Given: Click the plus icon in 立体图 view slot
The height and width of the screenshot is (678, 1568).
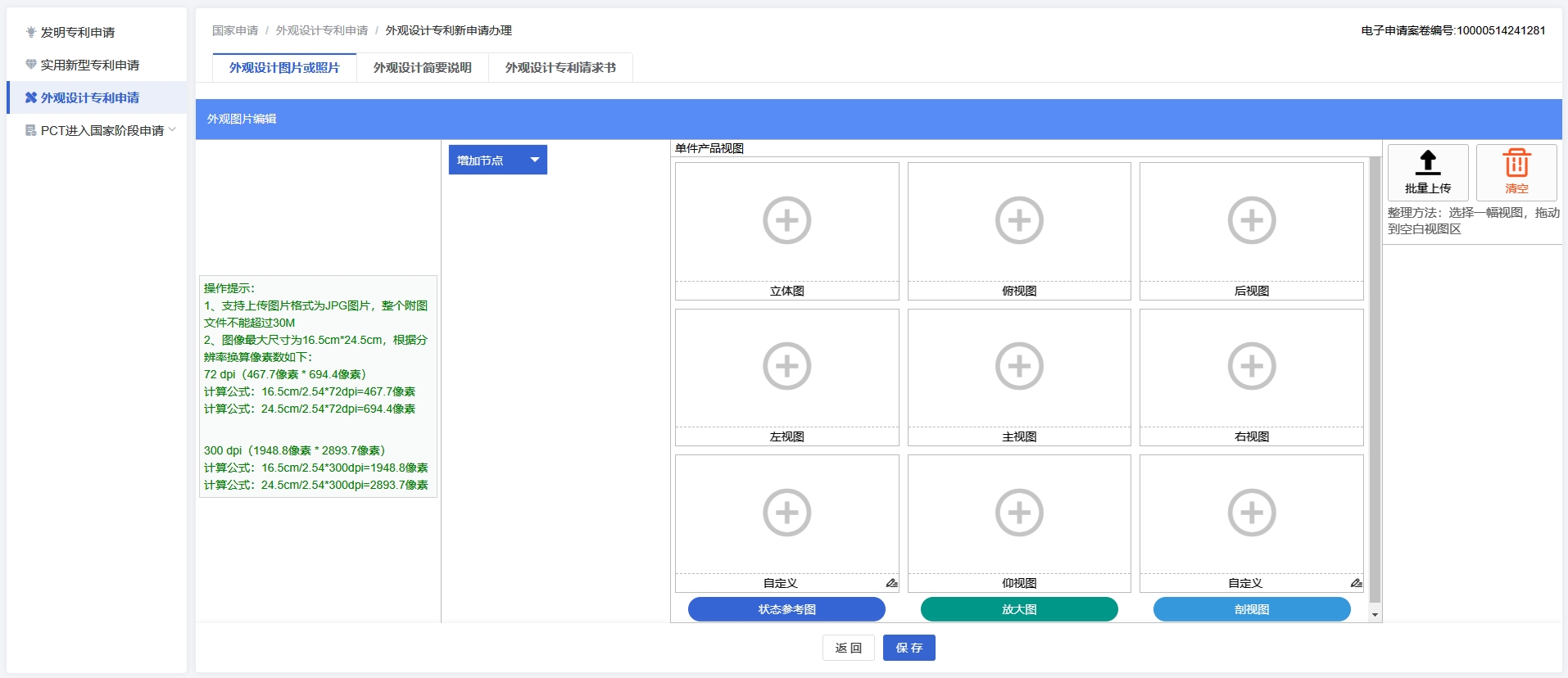Looking at the screenshot, I should (x=786, y=220).
